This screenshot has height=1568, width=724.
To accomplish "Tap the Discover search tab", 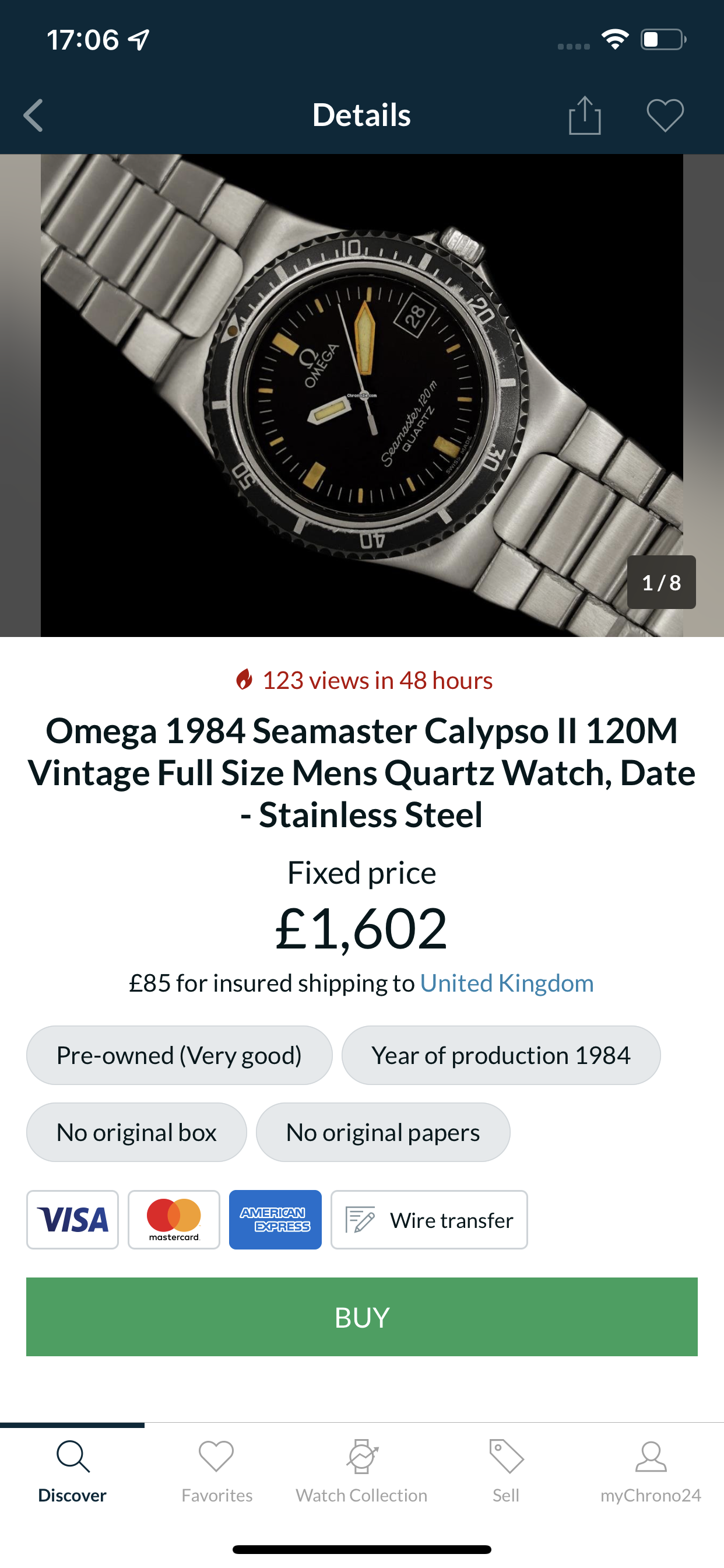I will 72,1470.
